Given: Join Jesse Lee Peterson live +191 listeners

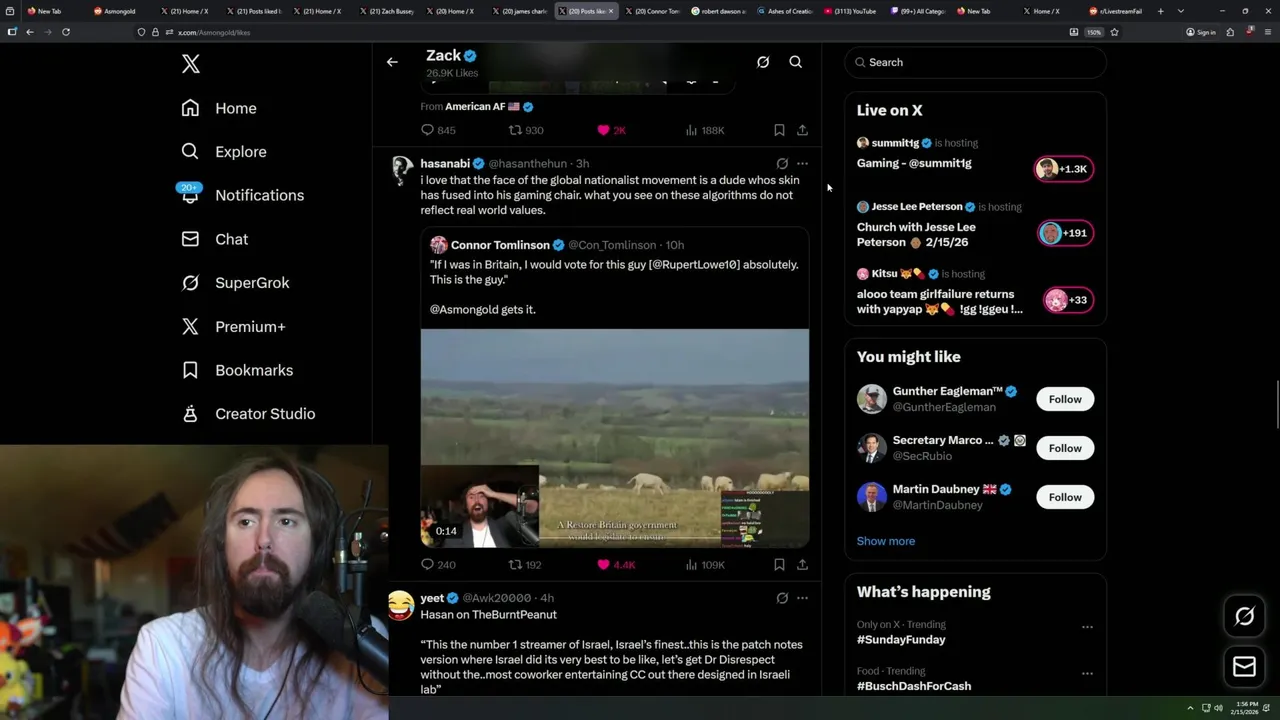Looking at the screenshot, I should [1065, 233].
